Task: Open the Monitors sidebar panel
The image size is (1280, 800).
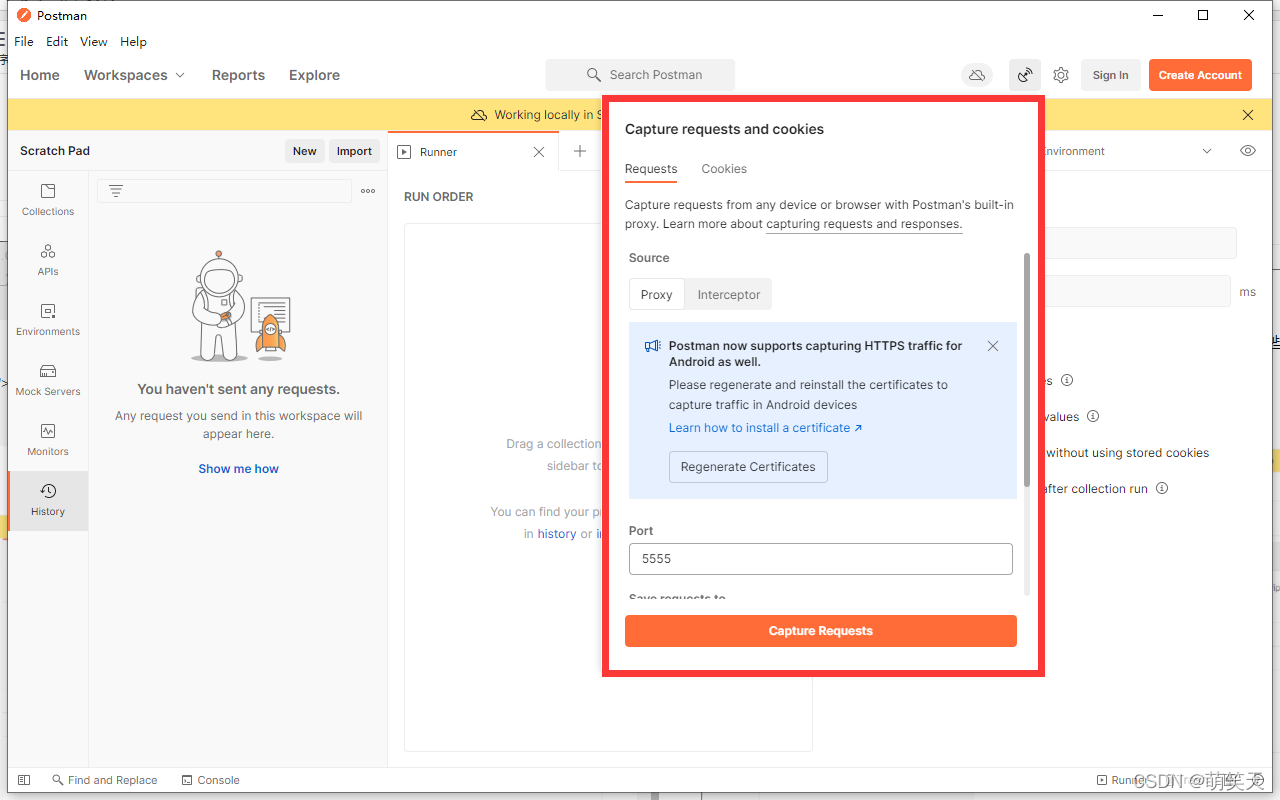Action: click(48, 440)
